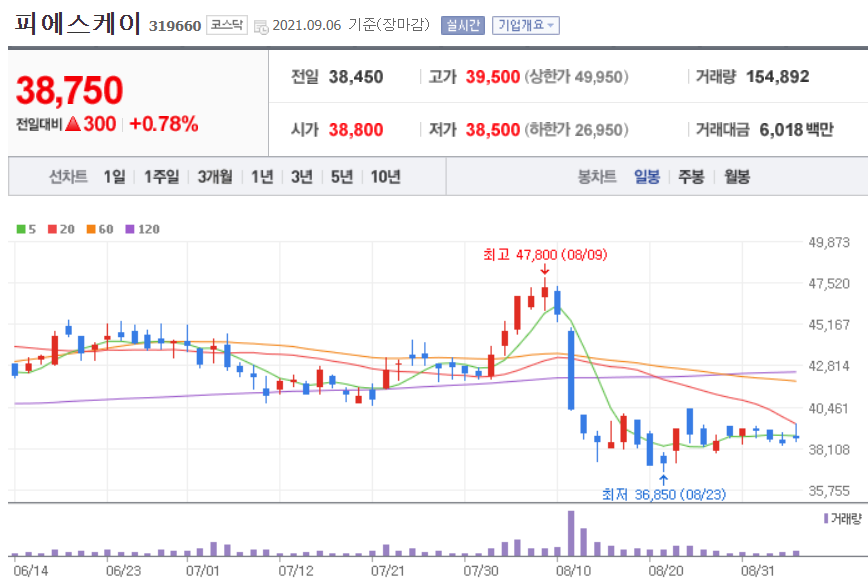Image resolution: width=868 pixels, height=588 pixels.
Task: Click the 하한가 26,950 text
Action: tap(576, 130)
